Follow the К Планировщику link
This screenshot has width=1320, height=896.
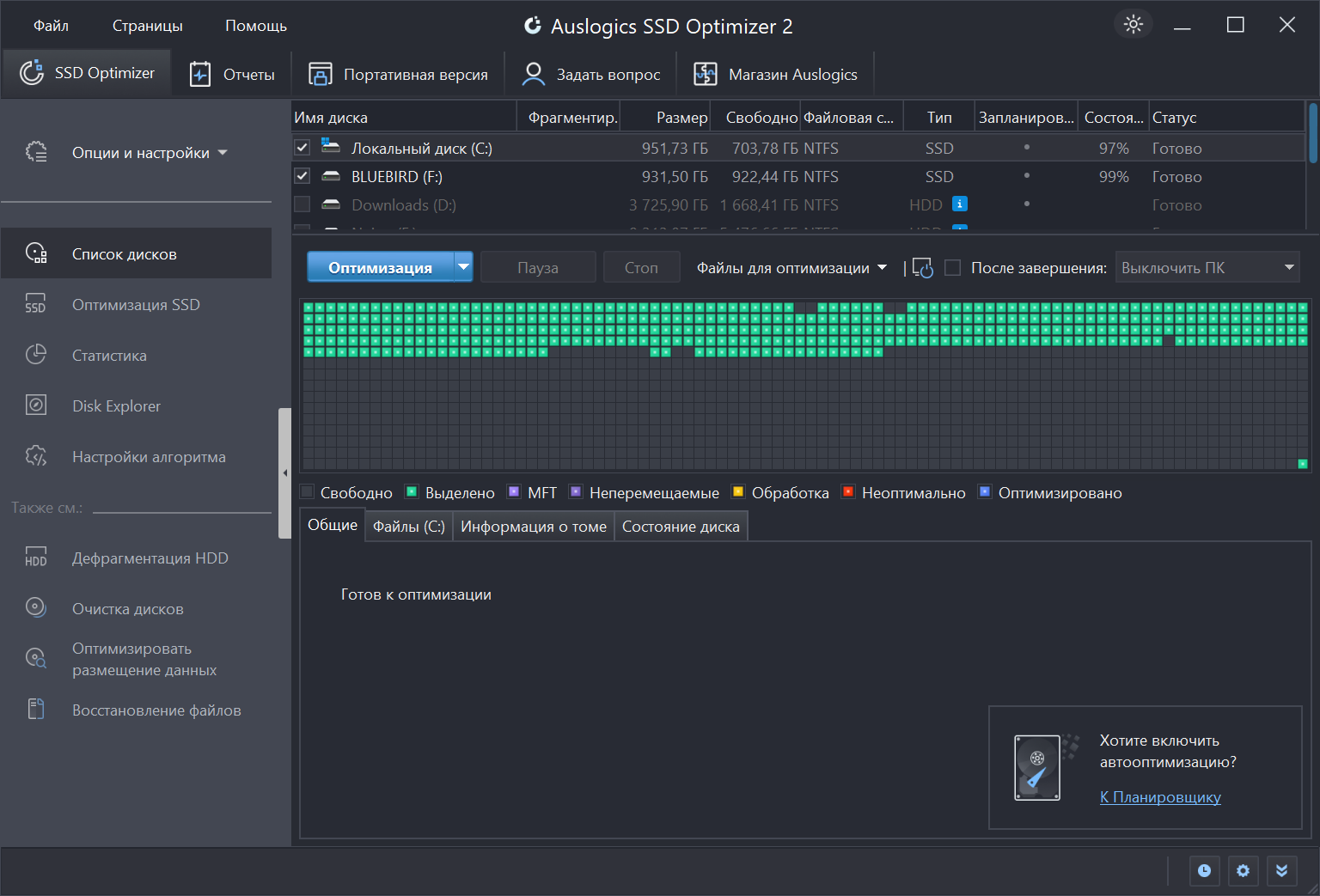click(1160, 797)
